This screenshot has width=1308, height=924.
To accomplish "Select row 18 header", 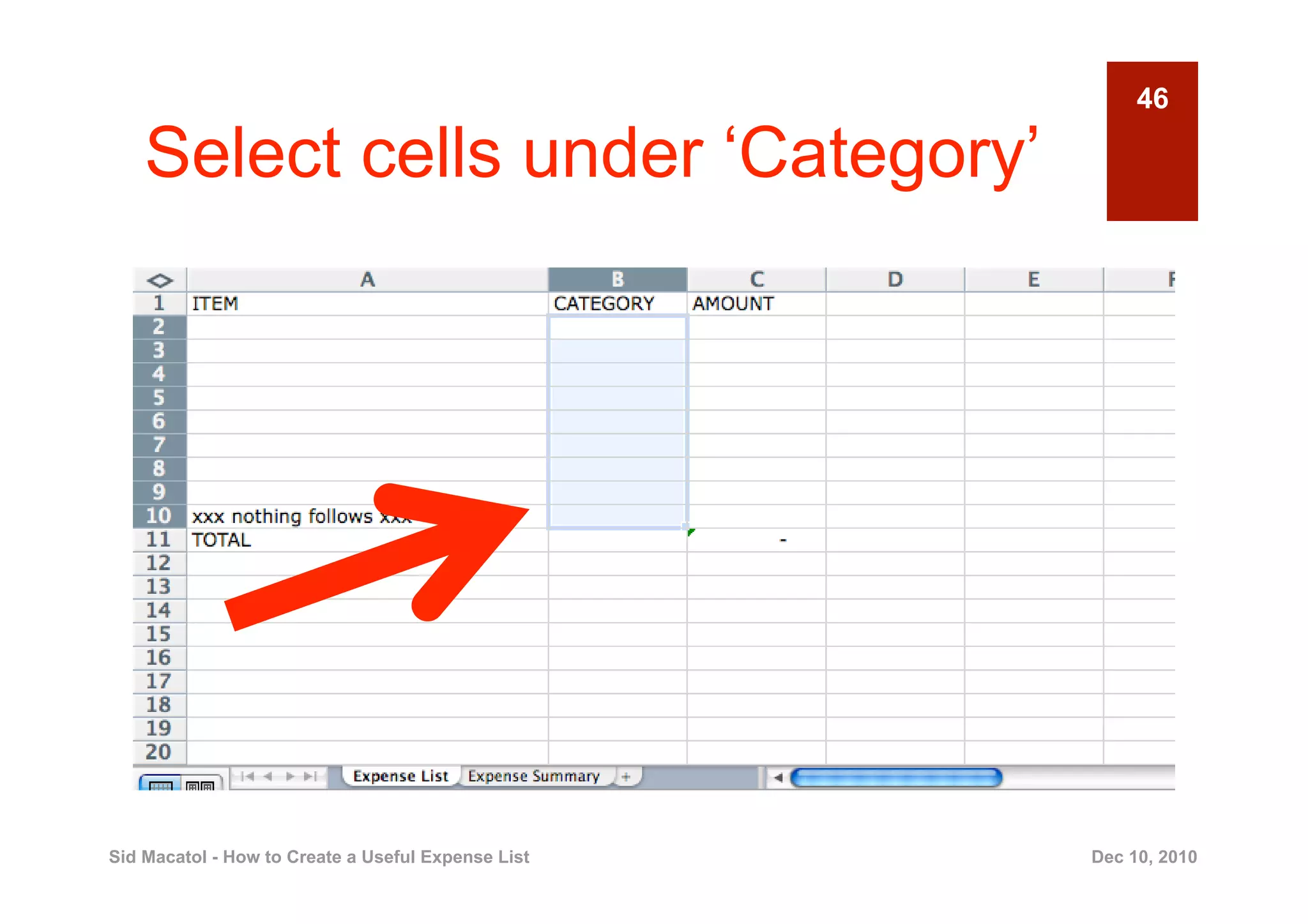I will [x=159, y=705].
